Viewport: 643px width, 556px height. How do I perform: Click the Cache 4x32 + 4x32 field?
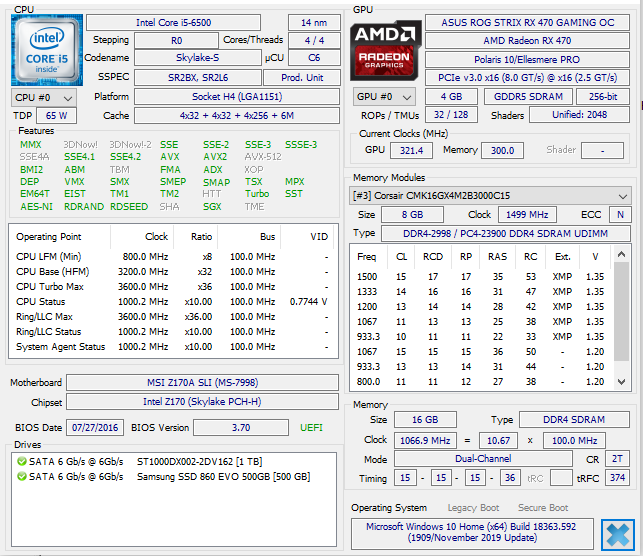[x=237, y=116]
